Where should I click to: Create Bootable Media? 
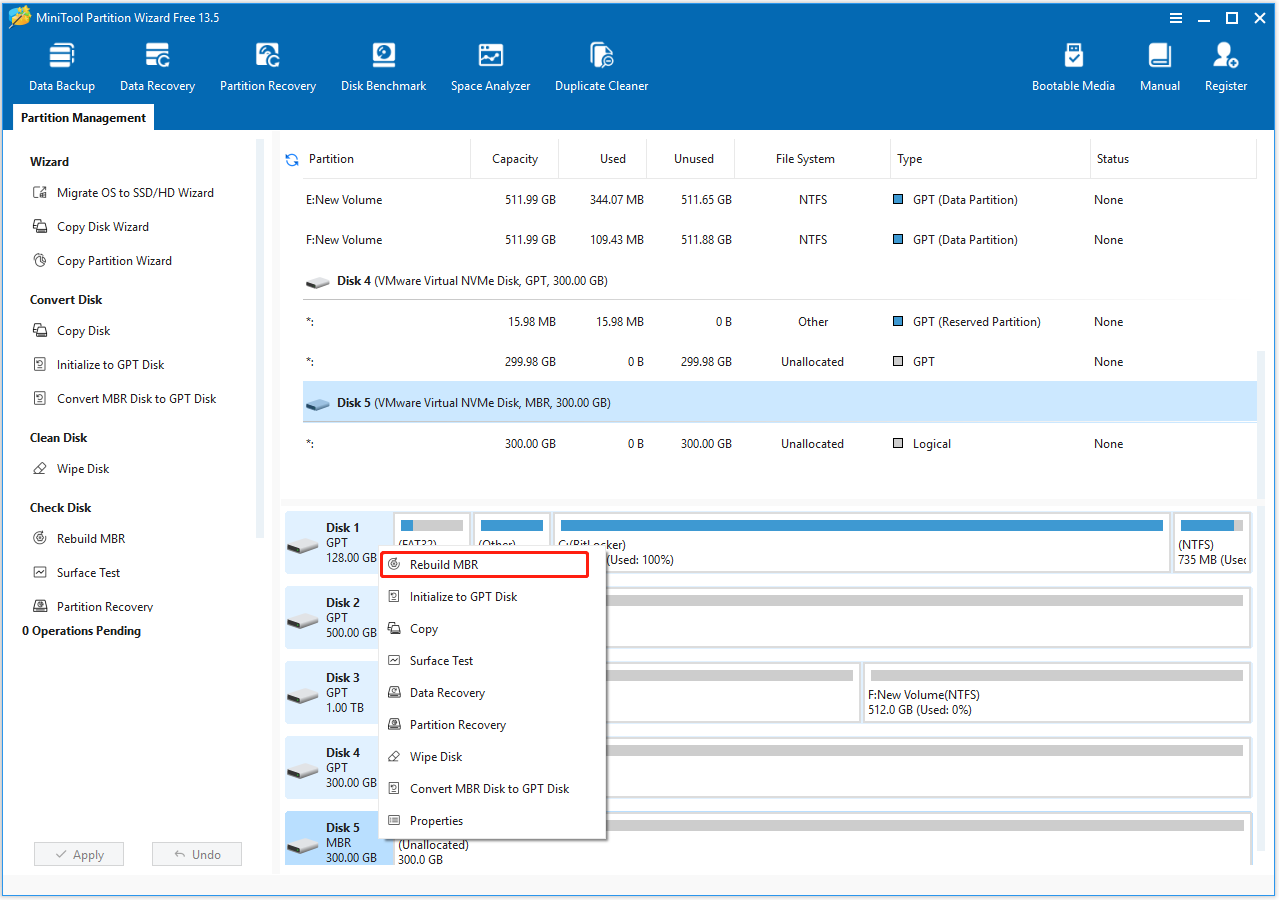coord(1073,67)
